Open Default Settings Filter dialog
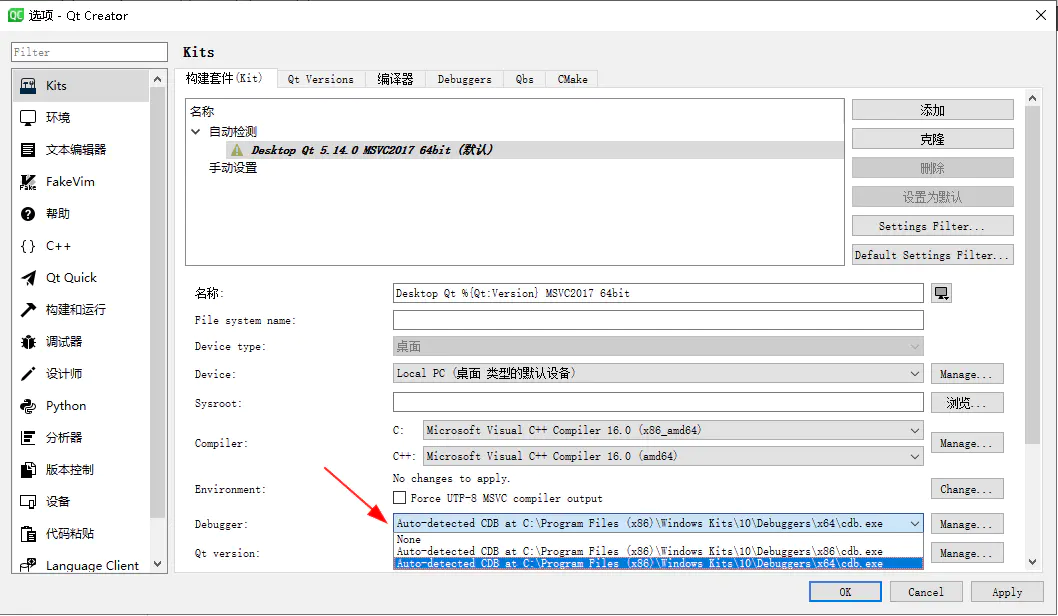The height and width of the screenshot is (616, 1058). pos(931,254)
